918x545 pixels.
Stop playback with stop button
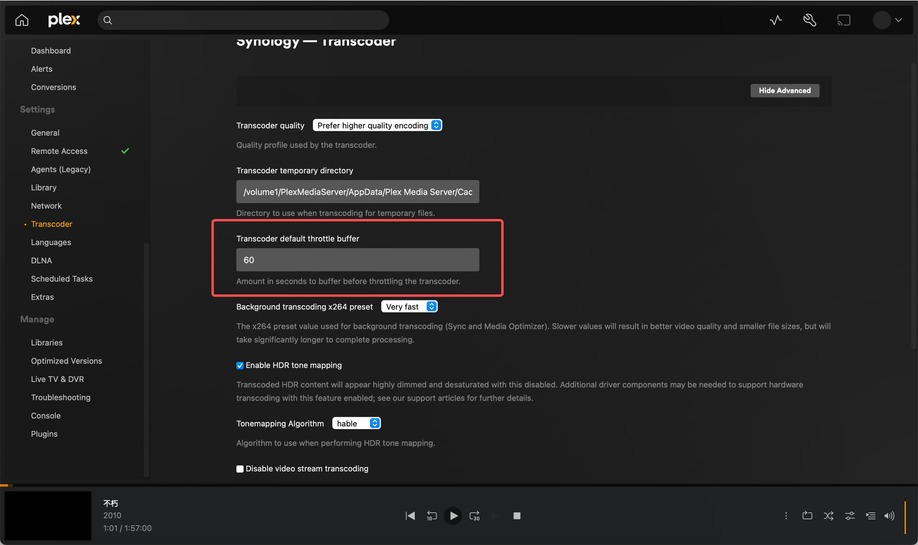tap(517, 516)
